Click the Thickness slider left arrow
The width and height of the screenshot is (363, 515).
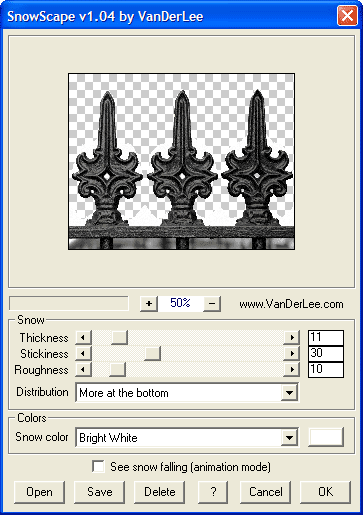click(83, 337)
